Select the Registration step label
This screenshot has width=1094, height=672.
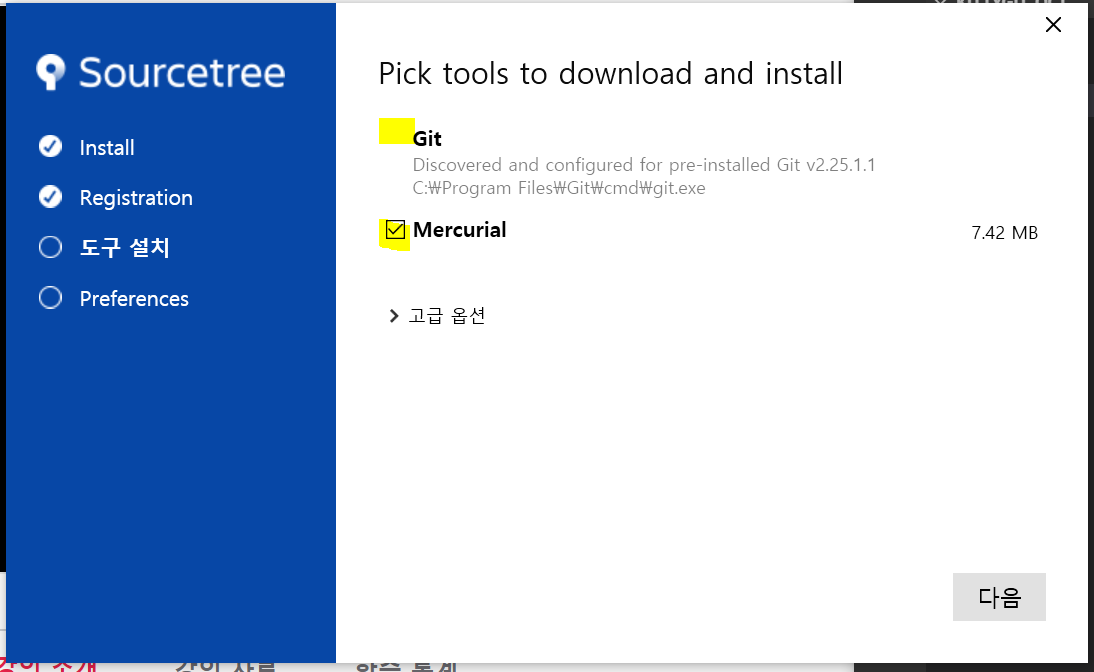pyautogui.click(x=136, y=198)
